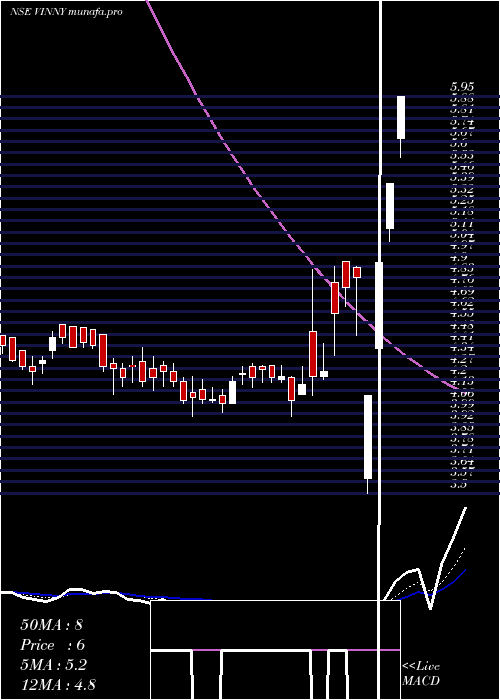Open the <<Live MACD link

click(421, 673)
